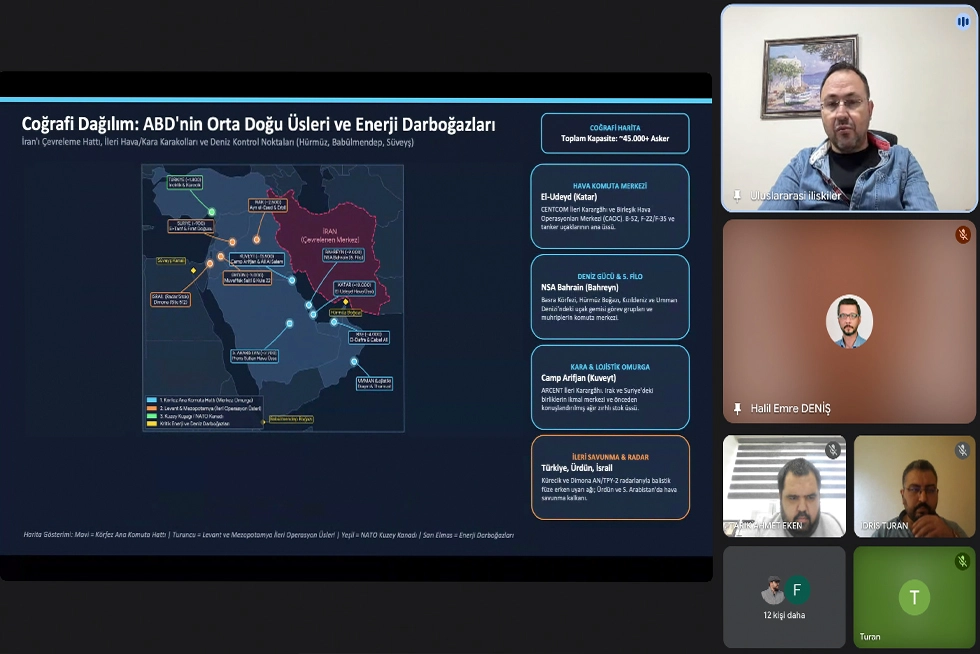
Task: Click the green Türkiye base marker on the map
Action: [x=211, y=212]
